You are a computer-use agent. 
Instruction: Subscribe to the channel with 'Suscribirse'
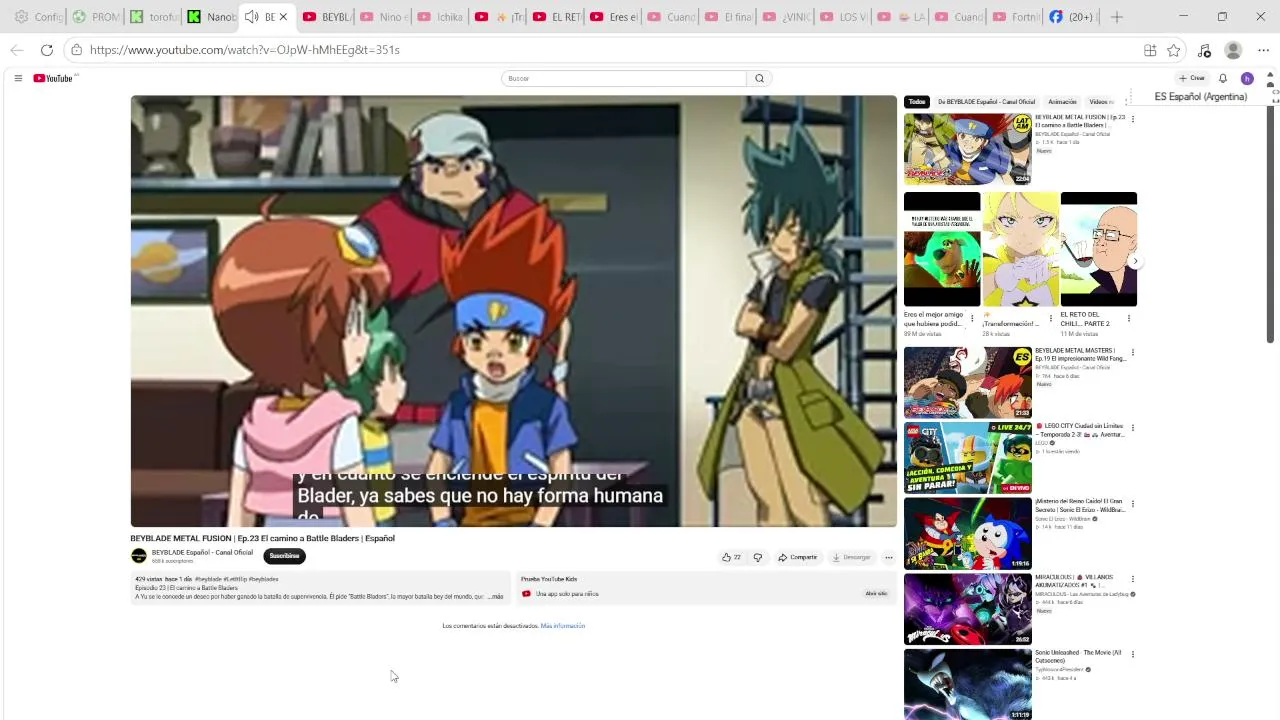click(x=284, y=556)
